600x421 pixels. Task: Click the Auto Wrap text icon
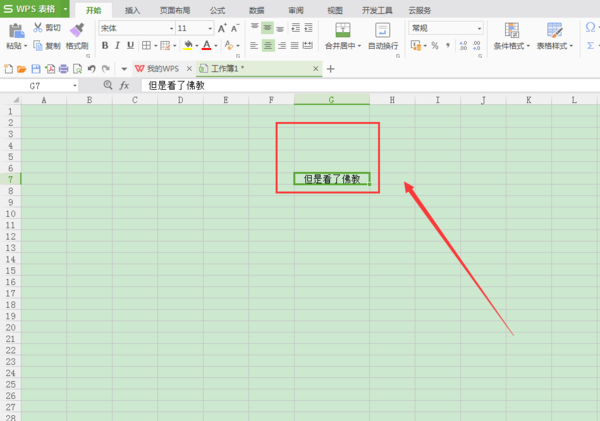(x=383, y=30)
